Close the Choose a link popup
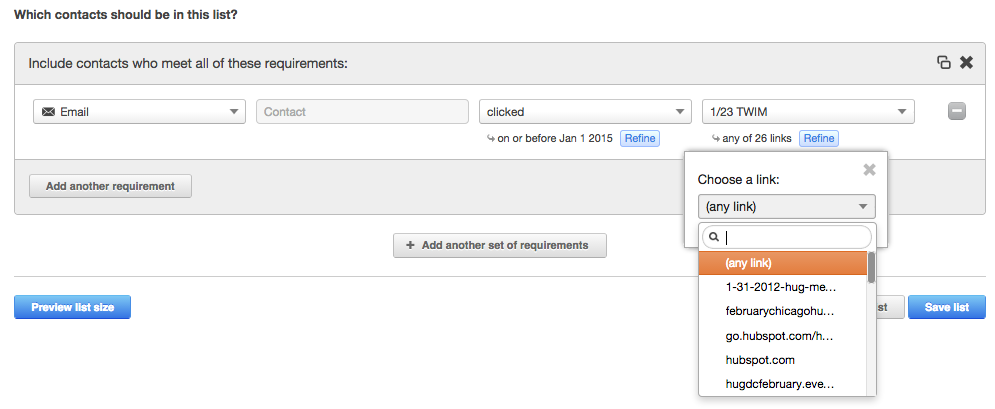 pos(869,169)
